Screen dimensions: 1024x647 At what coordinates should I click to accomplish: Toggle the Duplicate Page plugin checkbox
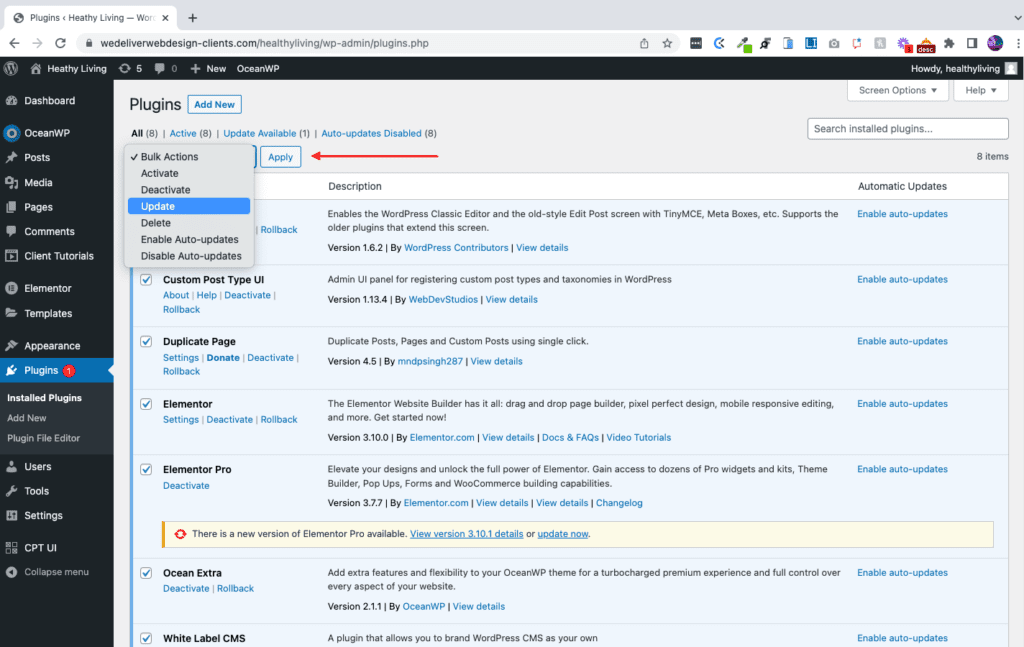pyautogui.click(x=146, y=341)
